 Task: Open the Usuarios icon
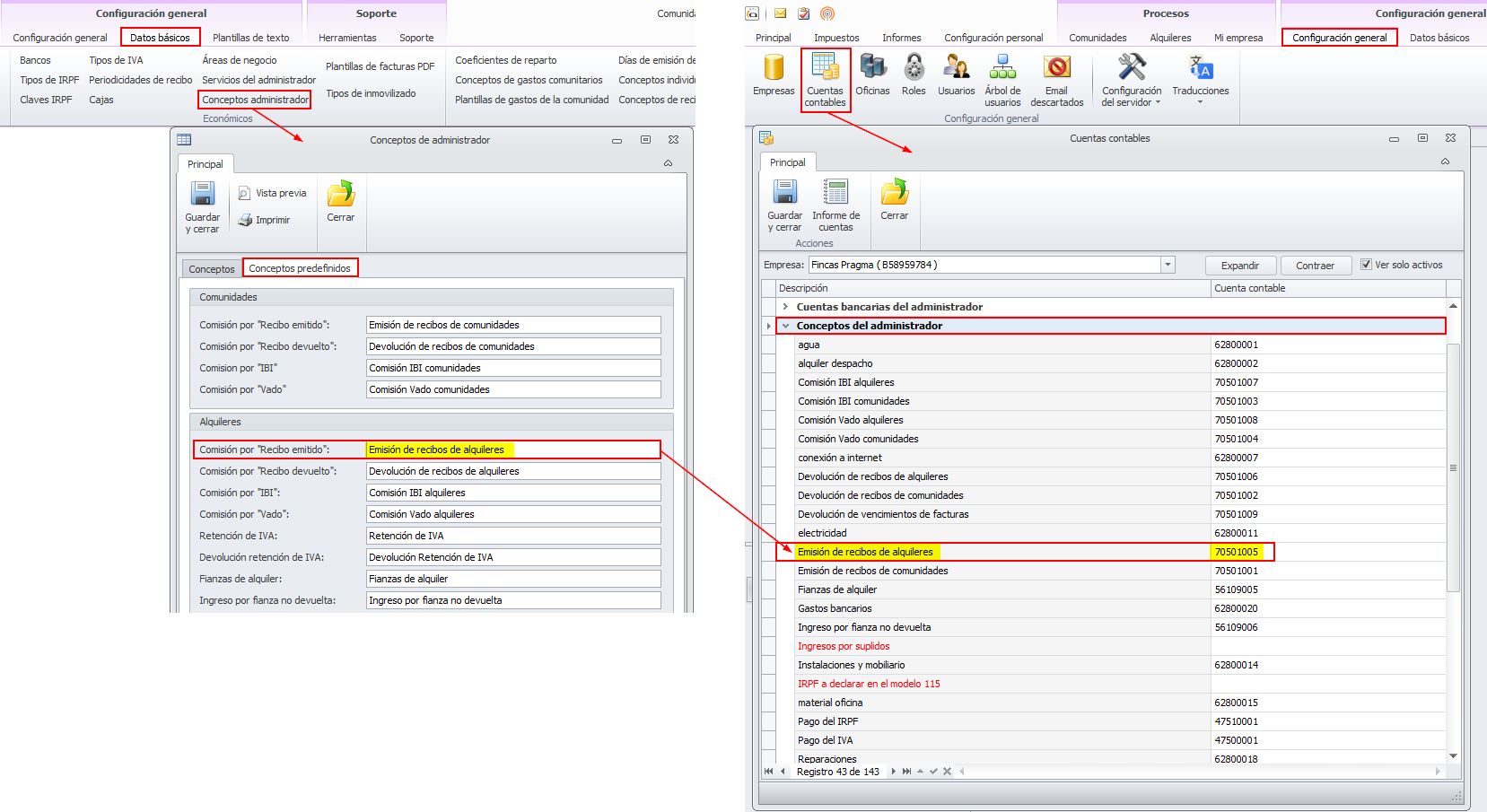[956, 74]
